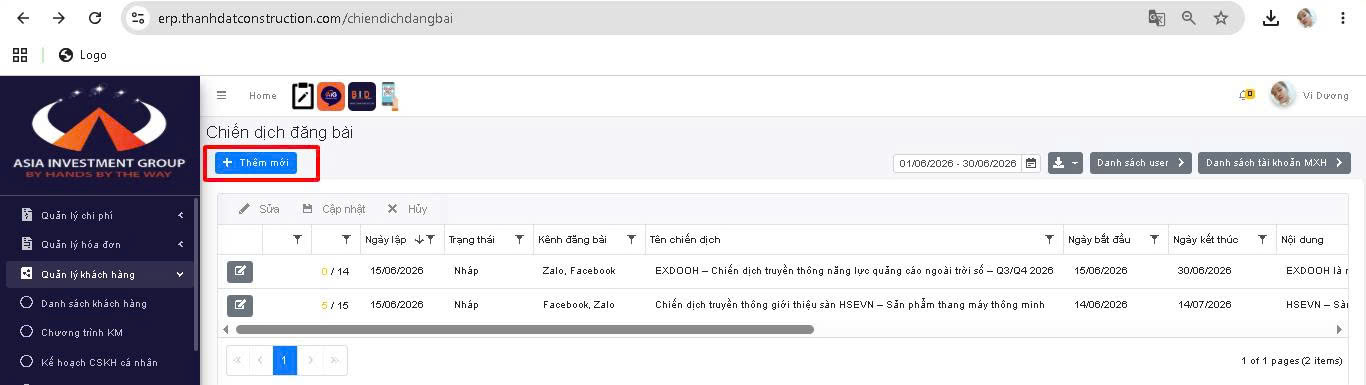This screenshot has height=385, width=1366.
Task: Click the hamburger menu icon beside Home
Action: [x=221, y=96]
